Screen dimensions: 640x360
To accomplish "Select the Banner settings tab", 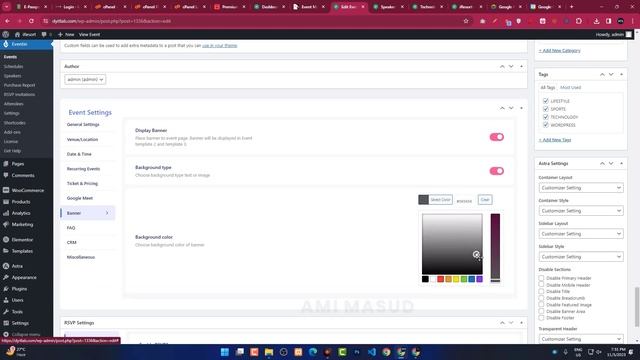I will [87, 213].
